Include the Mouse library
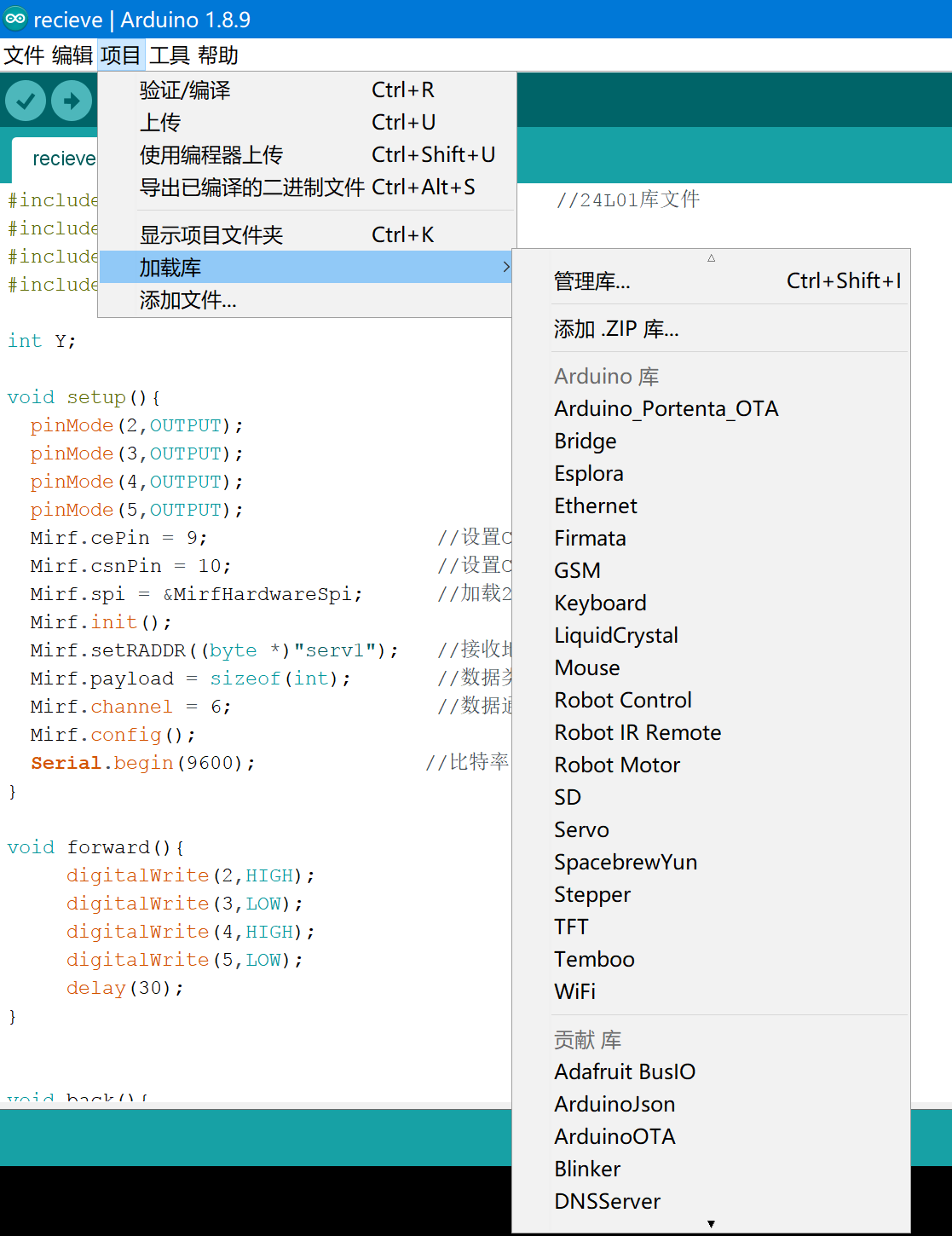Screen dimensions: 952x1236 pyautogui.click(x=711, y=667)
